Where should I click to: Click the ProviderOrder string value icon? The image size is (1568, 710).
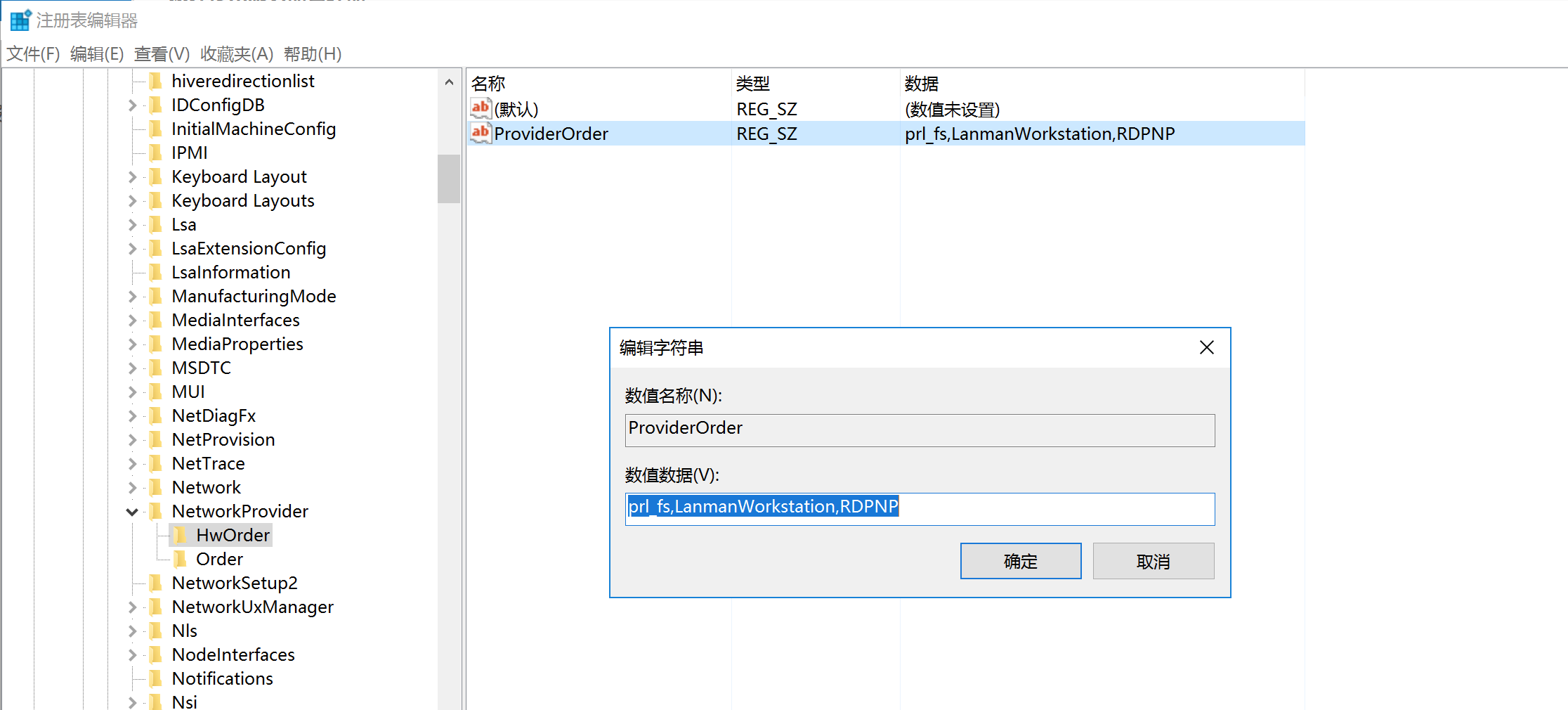point(481,133)
